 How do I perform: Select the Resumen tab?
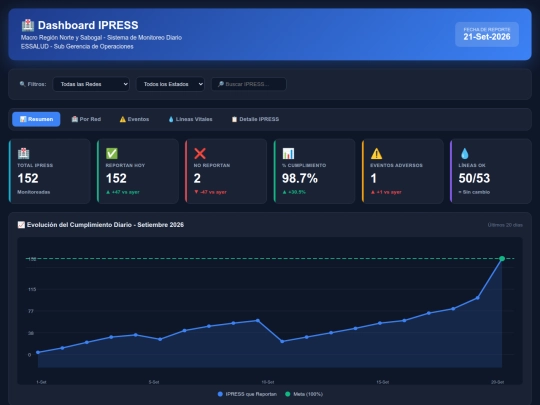pos(36,119)
